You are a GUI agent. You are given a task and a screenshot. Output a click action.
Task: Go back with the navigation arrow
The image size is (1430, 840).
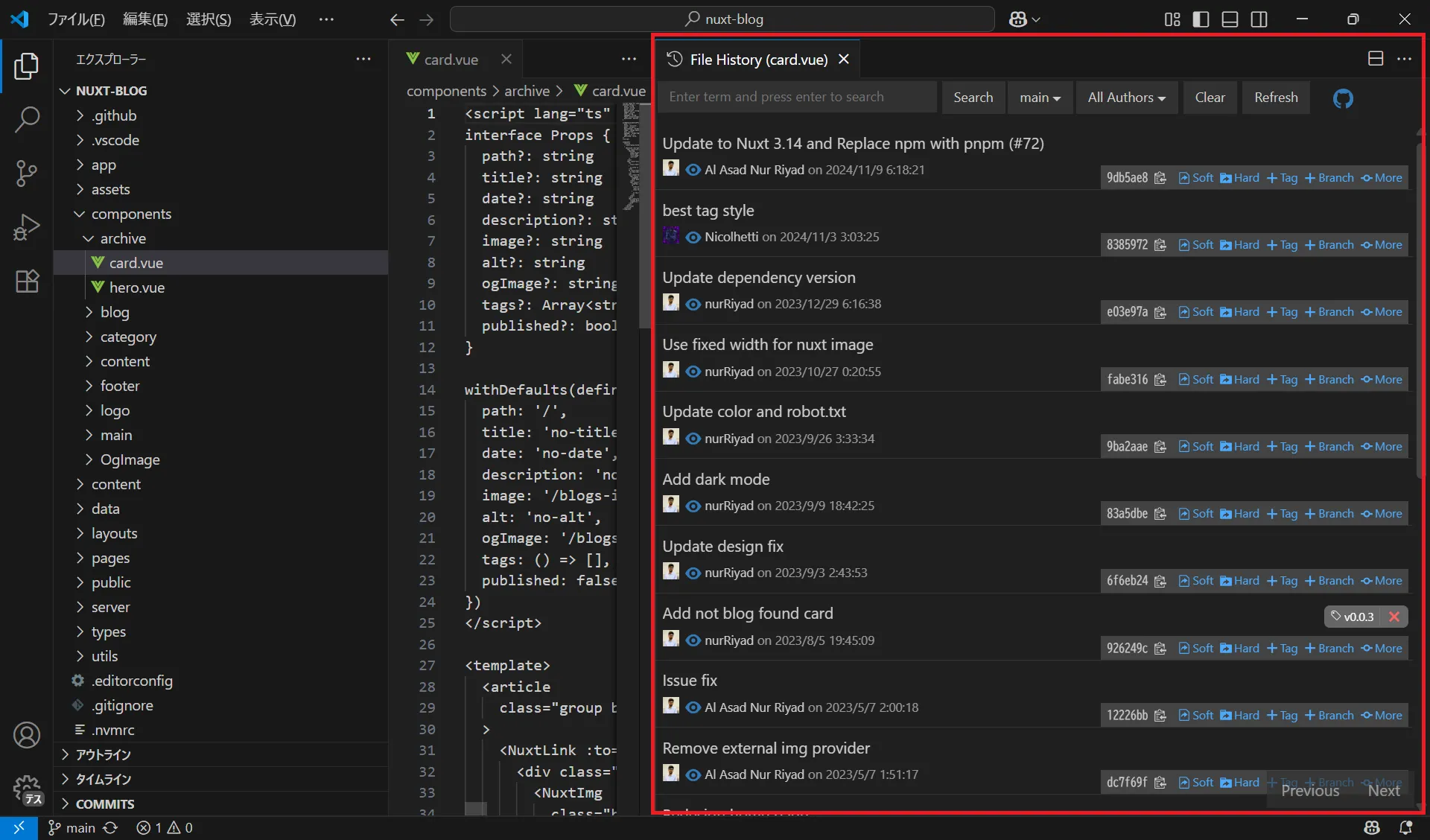(397, 19)
